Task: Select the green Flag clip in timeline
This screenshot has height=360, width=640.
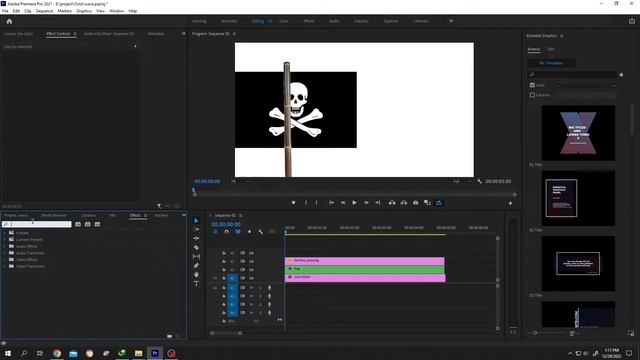Action: click(364, 269)
